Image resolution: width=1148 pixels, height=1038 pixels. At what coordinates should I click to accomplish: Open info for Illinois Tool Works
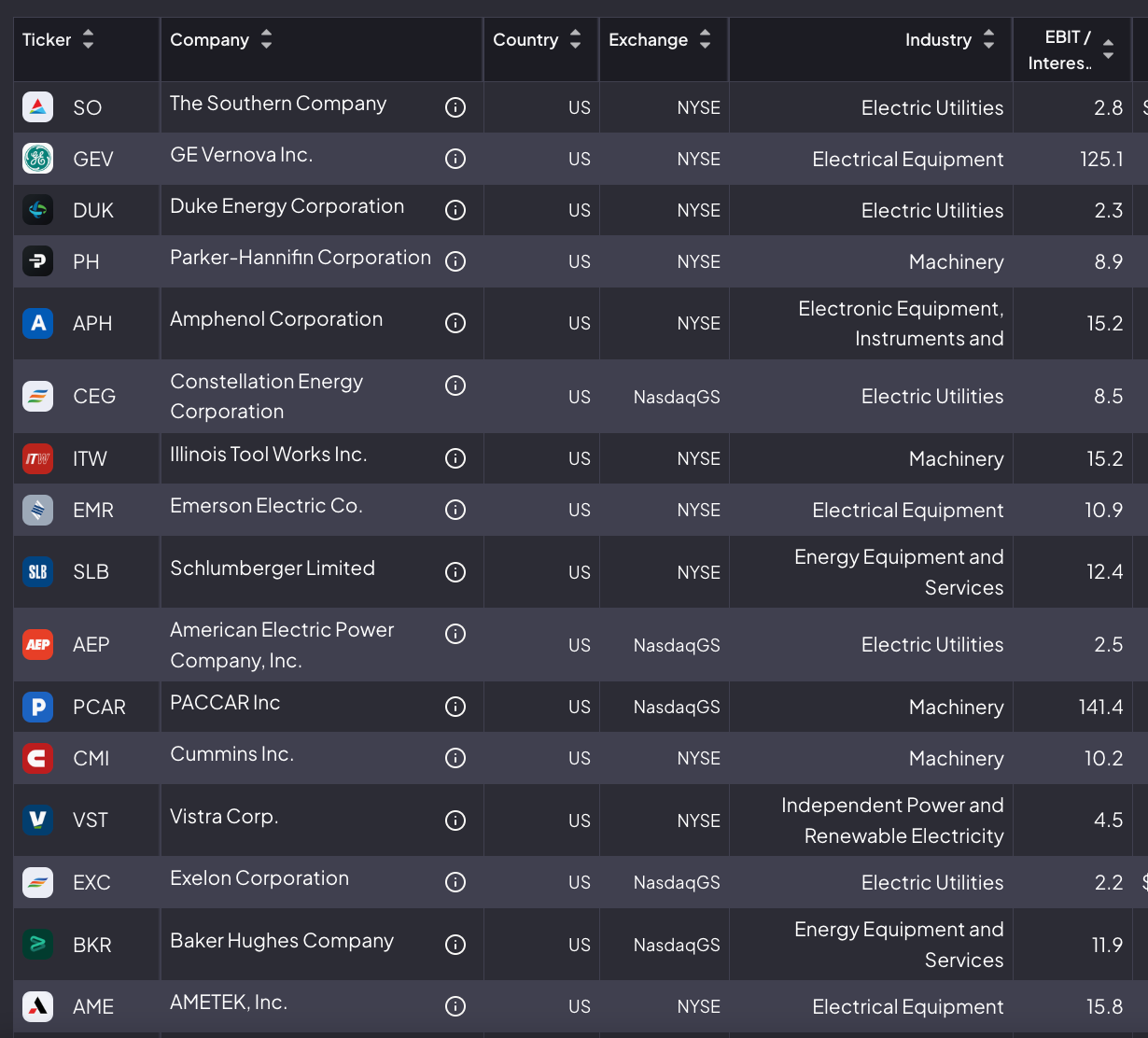click(455, 458)
